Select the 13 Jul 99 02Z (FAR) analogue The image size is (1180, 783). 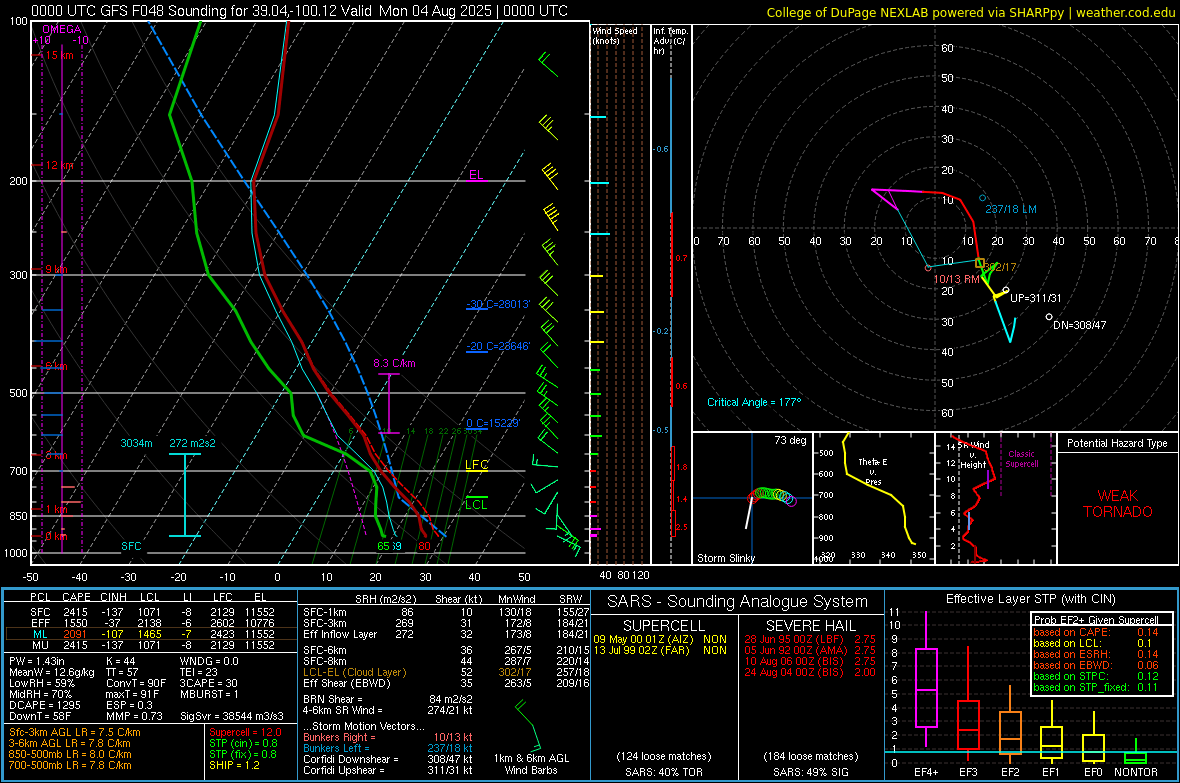click(661, 650)
